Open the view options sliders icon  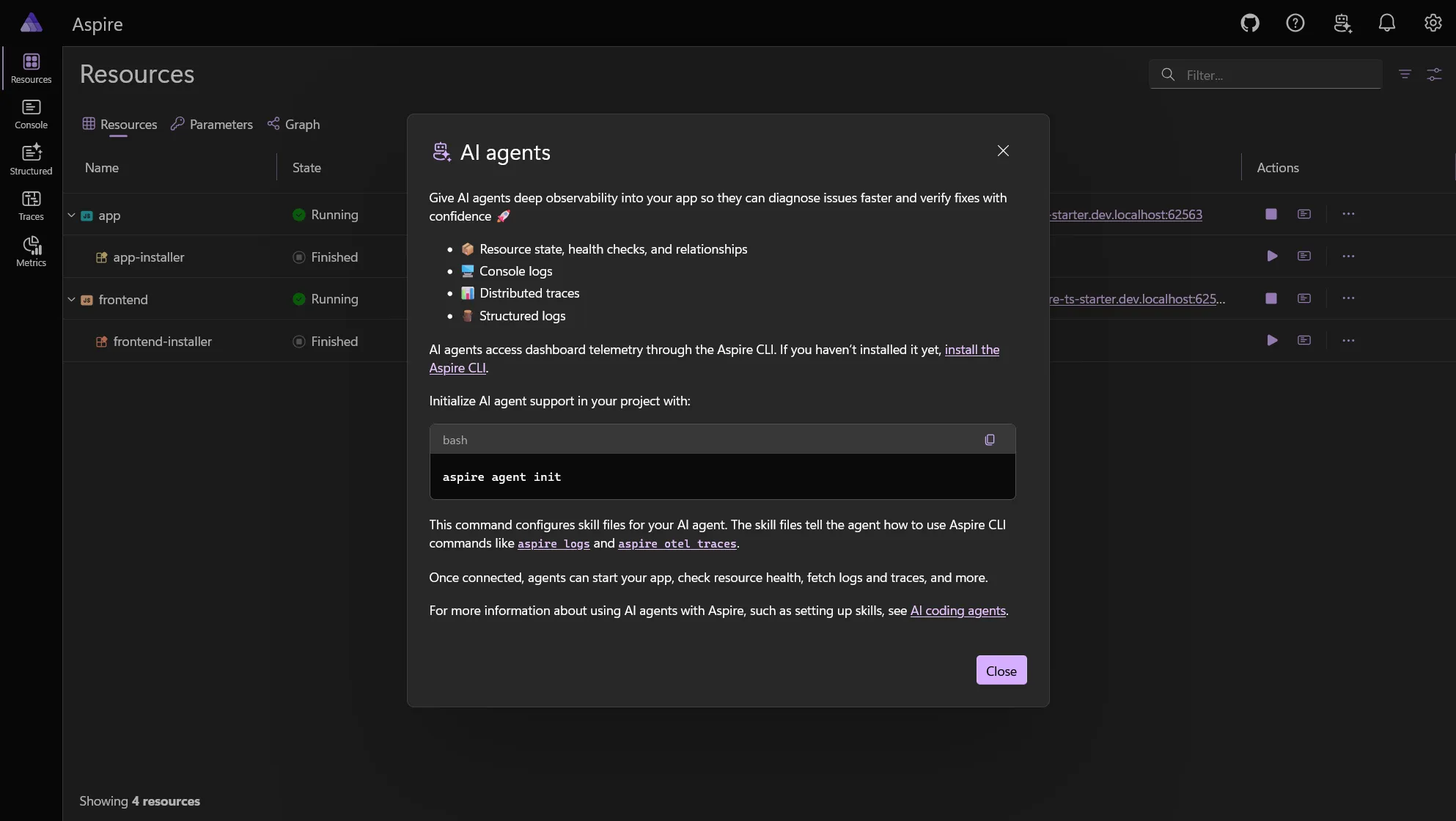(1434, 74)
